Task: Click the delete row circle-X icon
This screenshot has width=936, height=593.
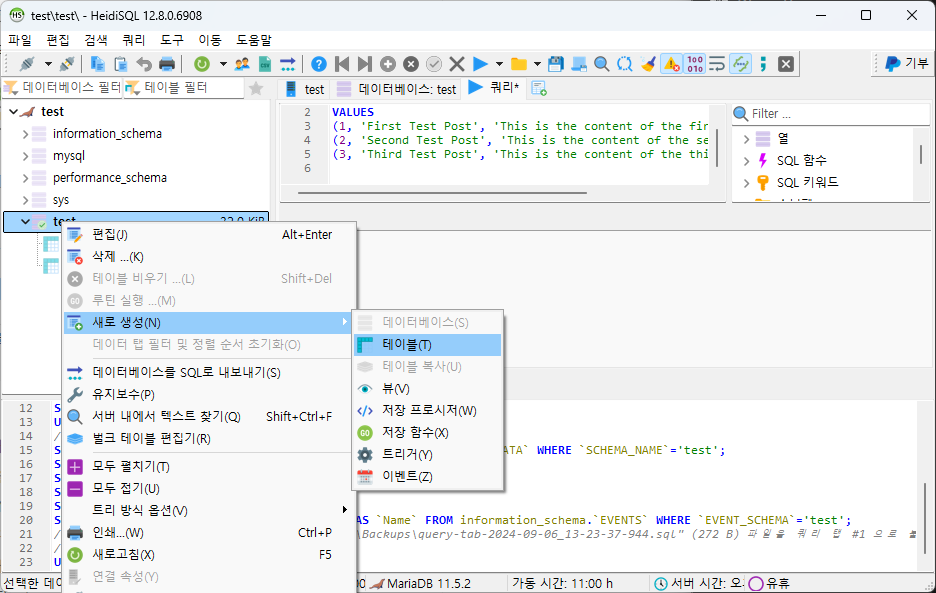Action: [411, 64]
